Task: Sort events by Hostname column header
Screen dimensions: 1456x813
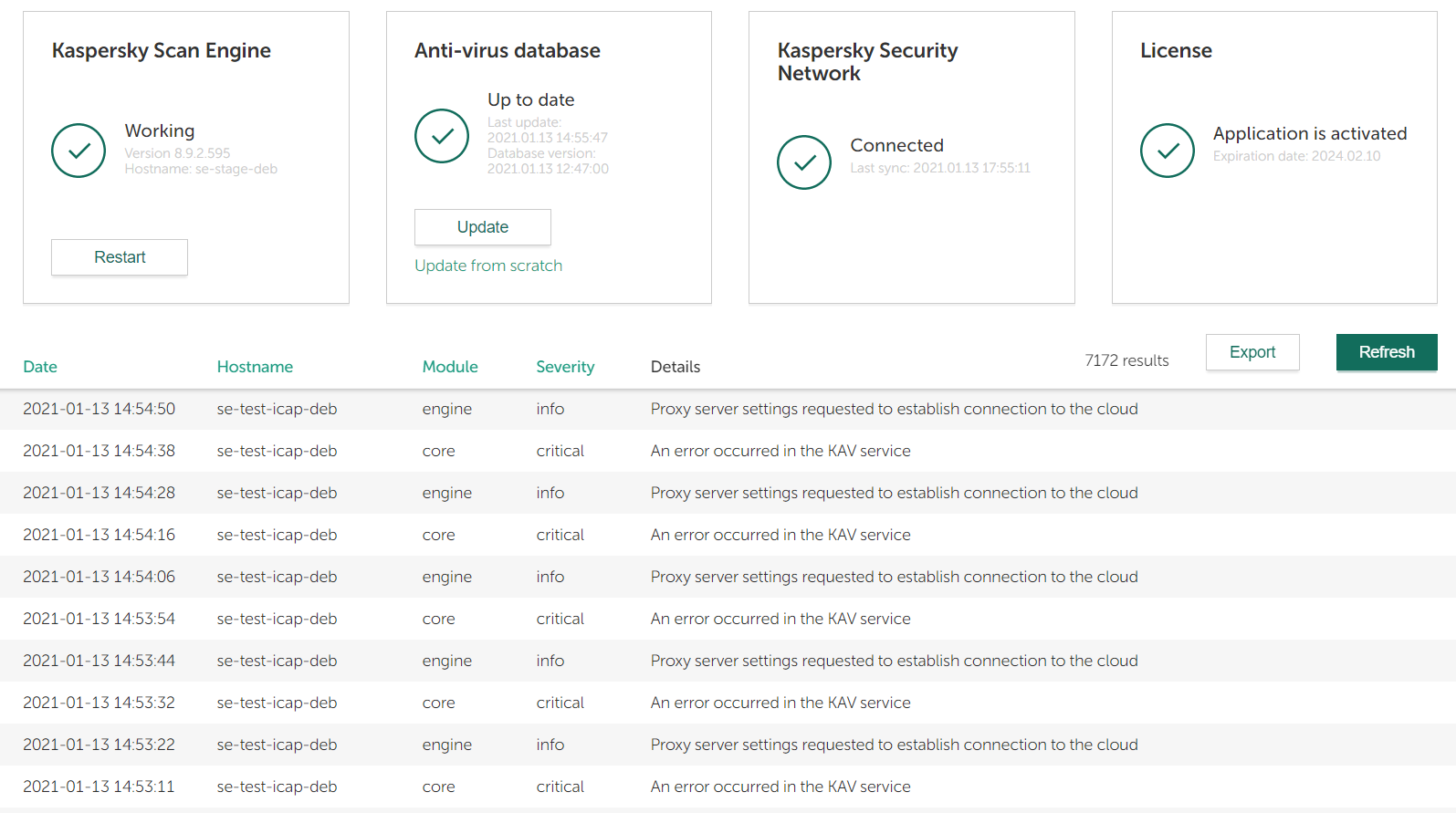Action: point(255,367)
